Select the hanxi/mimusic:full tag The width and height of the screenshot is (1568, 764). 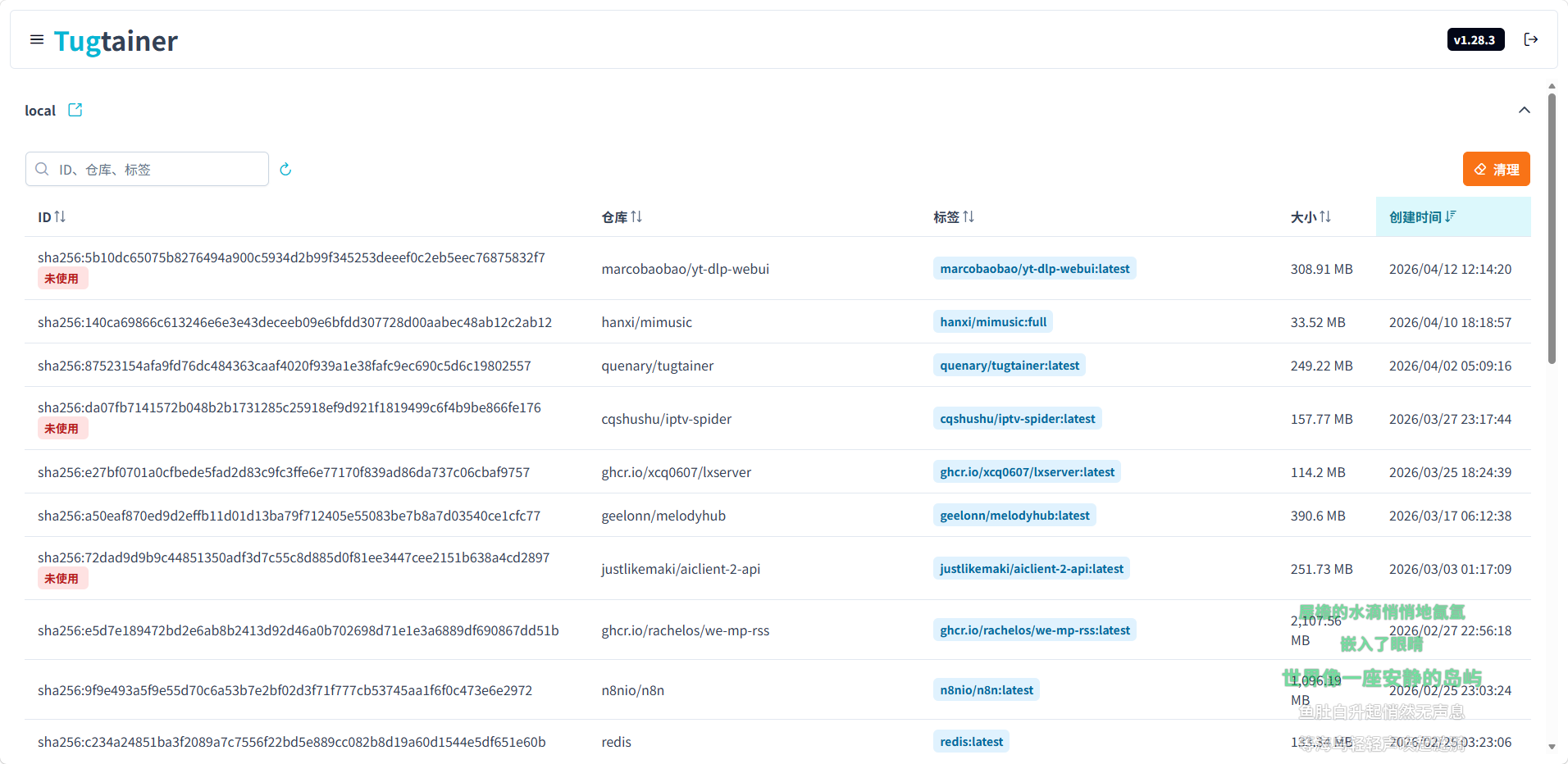click(x=992, y=322)
